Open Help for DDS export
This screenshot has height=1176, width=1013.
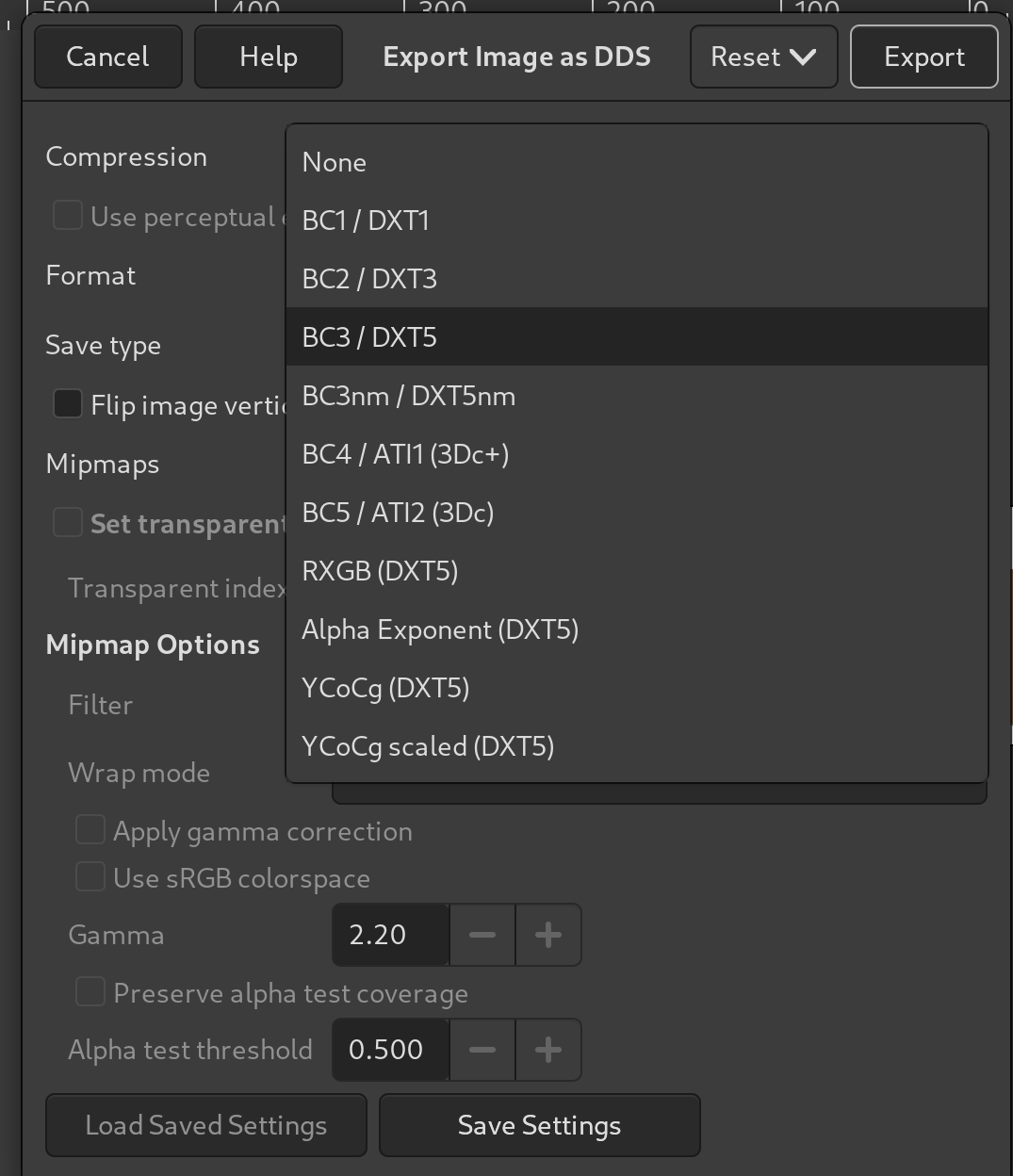point(269,57)
